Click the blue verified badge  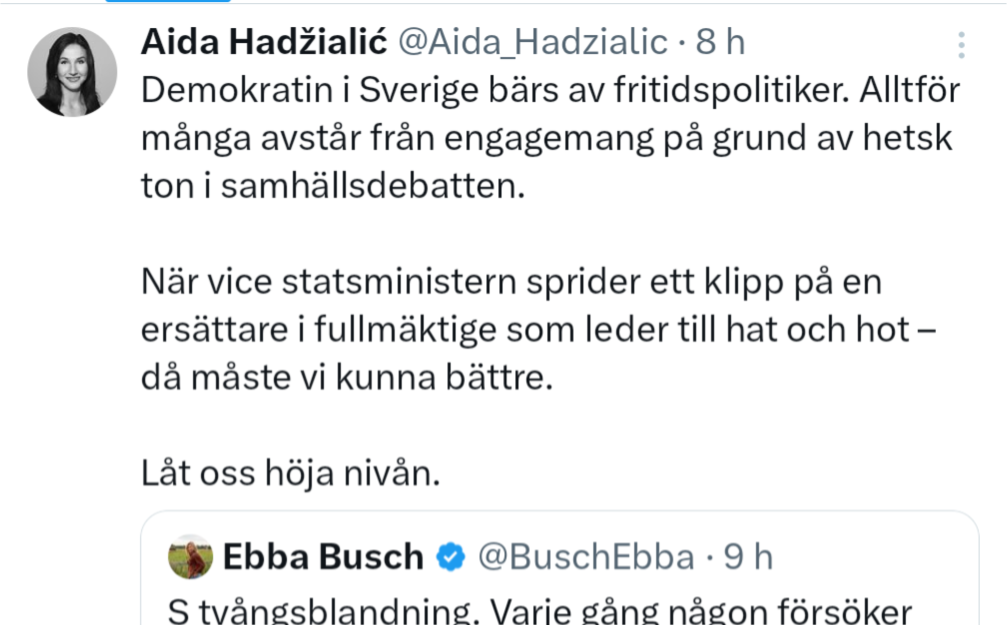pos(451,557)
